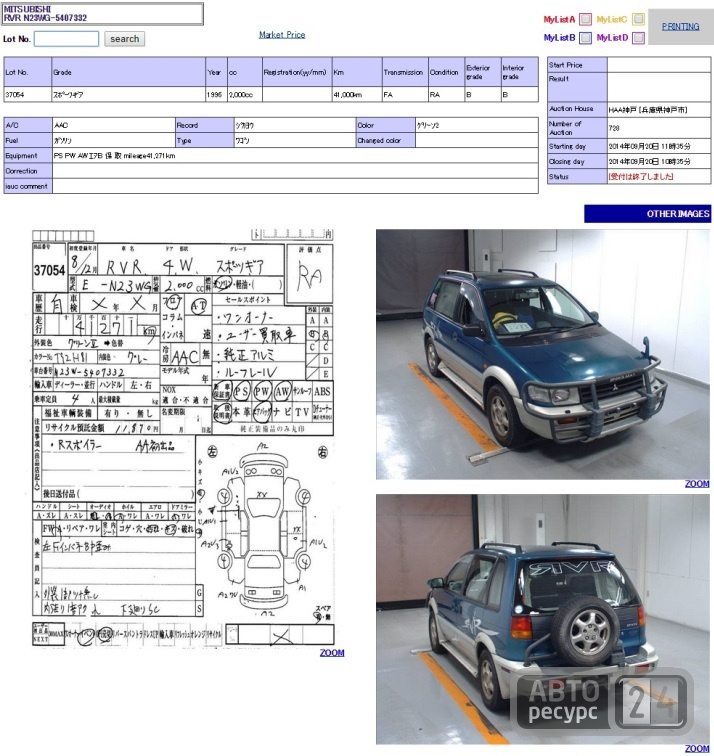Click the Interior grade column header
The image size is (714, 756).
[520, 72]
